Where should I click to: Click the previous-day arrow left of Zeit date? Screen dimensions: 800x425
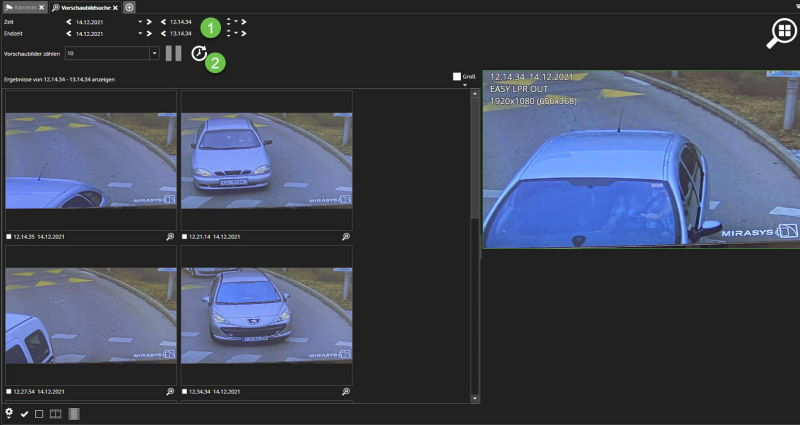tap(68, 21)
